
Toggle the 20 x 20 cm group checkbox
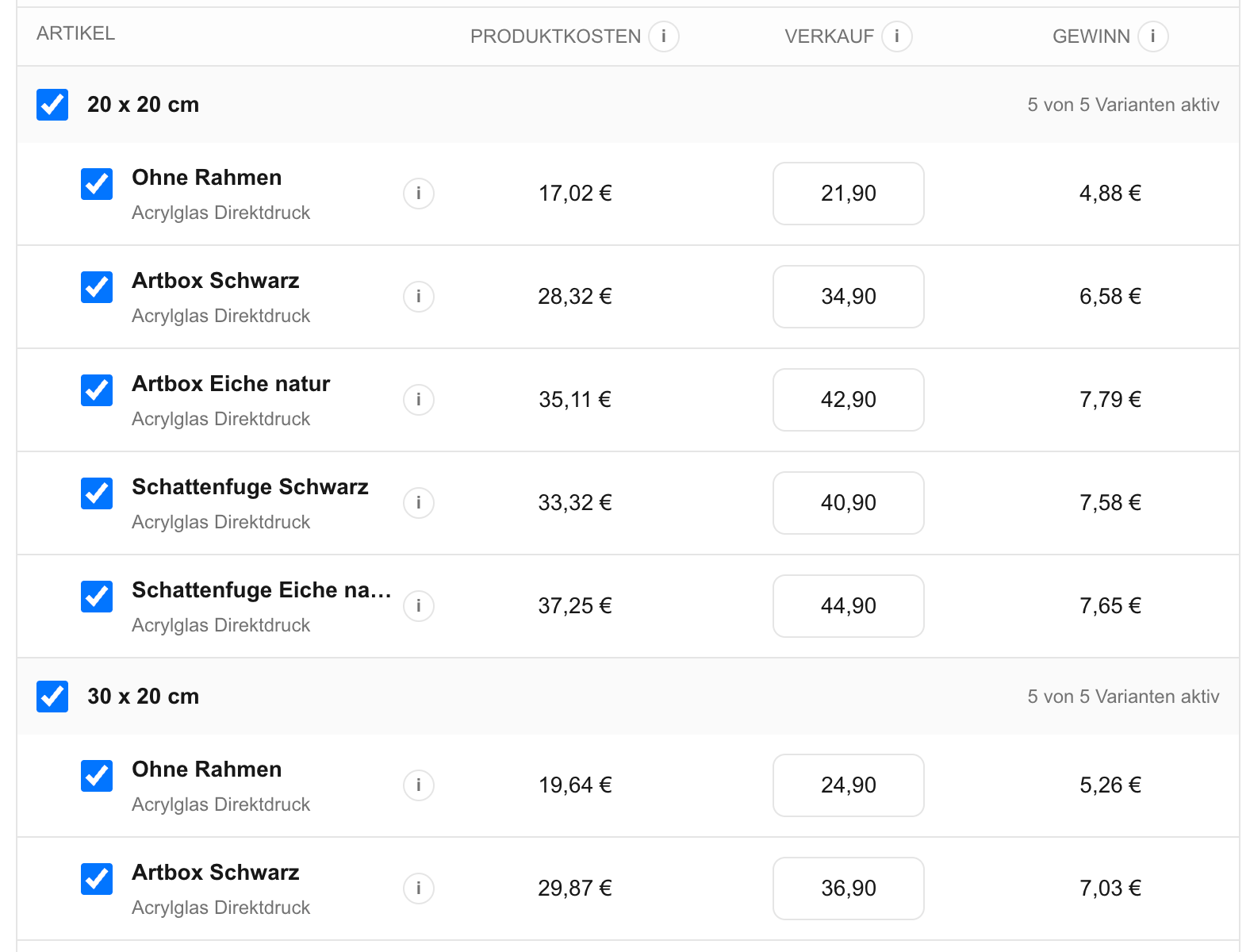pos(52,105)
